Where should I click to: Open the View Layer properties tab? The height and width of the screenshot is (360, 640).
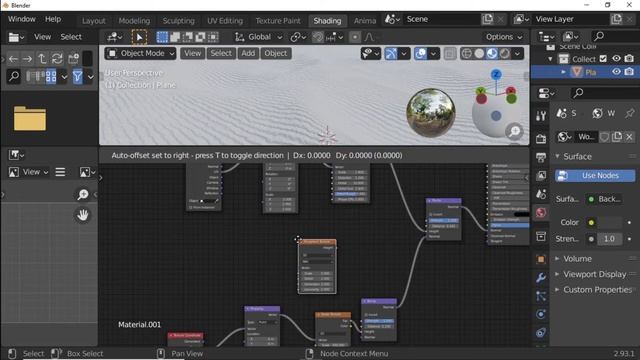[541, 176]
